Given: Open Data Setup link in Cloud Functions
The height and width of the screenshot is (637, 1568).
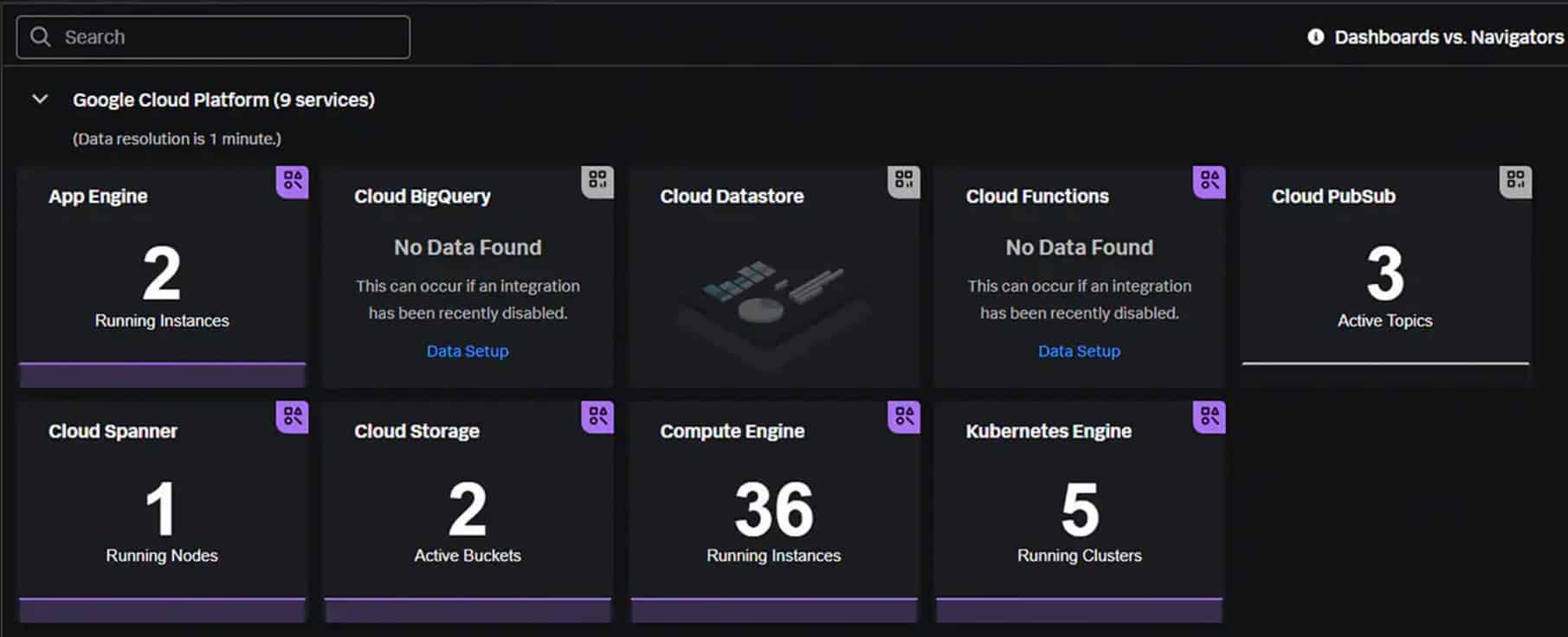Looking at the screenshot, I should point(1079,351).
